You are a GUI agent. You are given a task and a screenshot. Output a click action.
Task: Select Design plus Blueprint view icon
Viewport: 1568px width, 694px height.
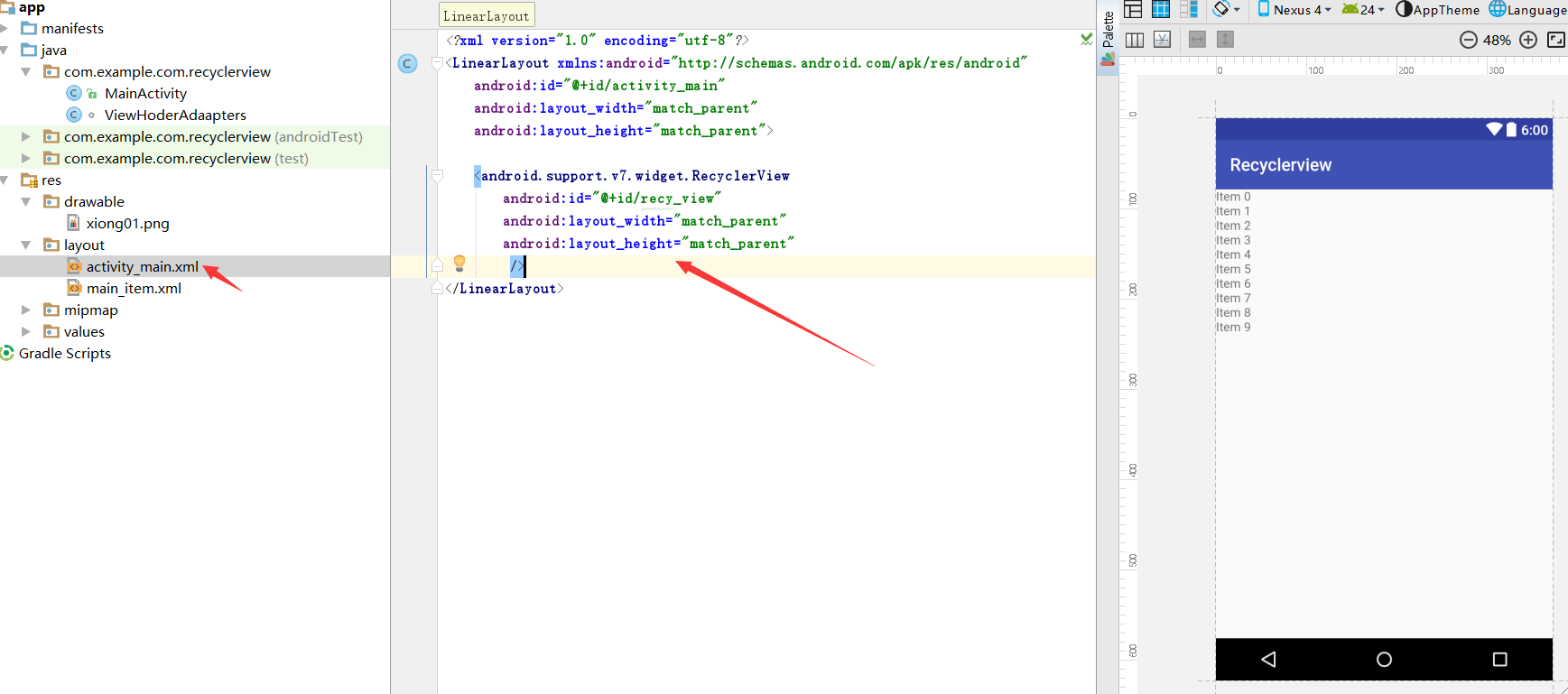tap(1189, 10)
